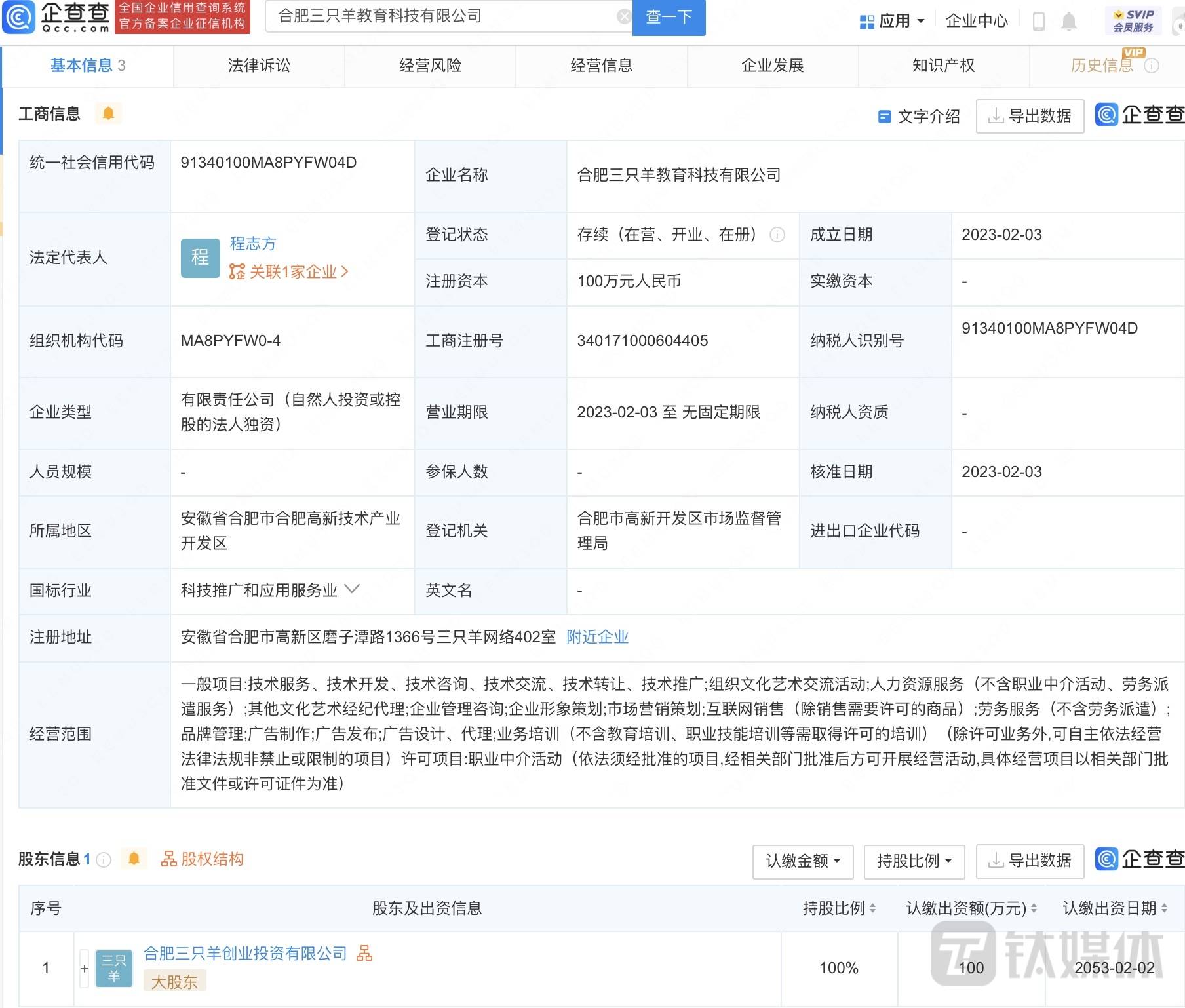Switch to 经营风险 tab
Screen dimensions: 1185x1008
[x=430, y=66]
